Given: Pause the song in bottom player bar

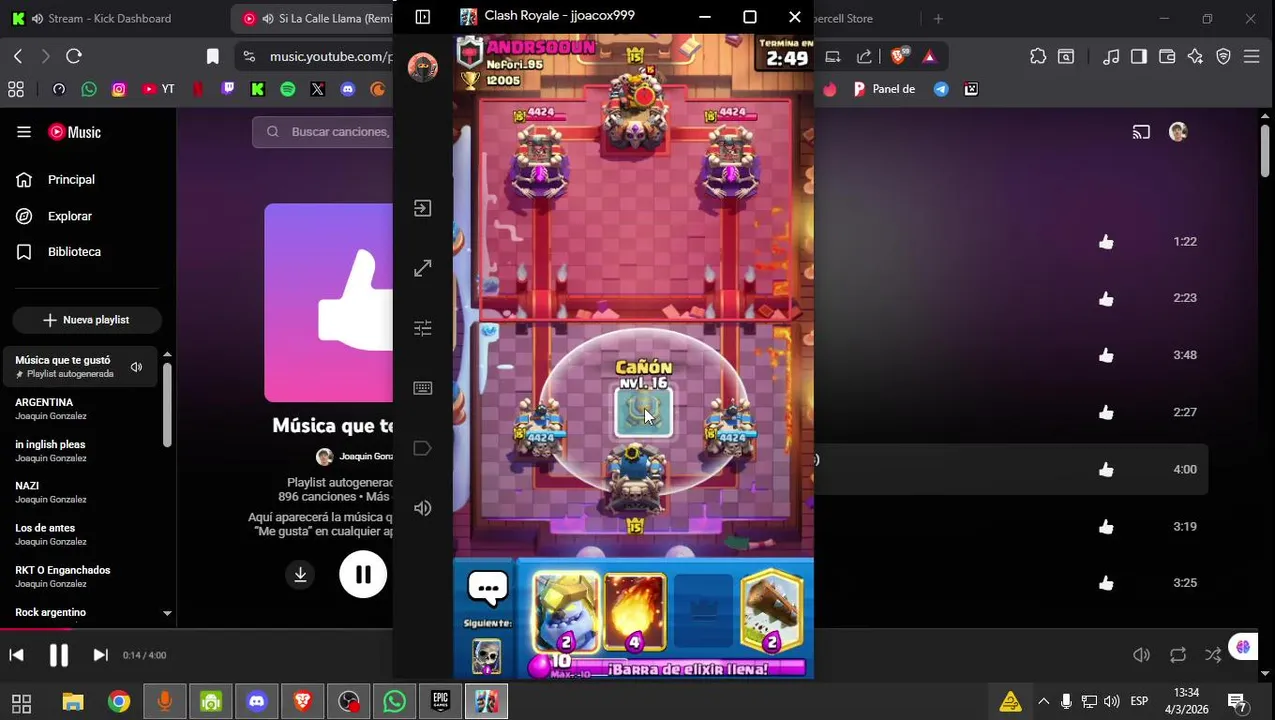Looking at the screenshot, I should click(x=59, y=655).
